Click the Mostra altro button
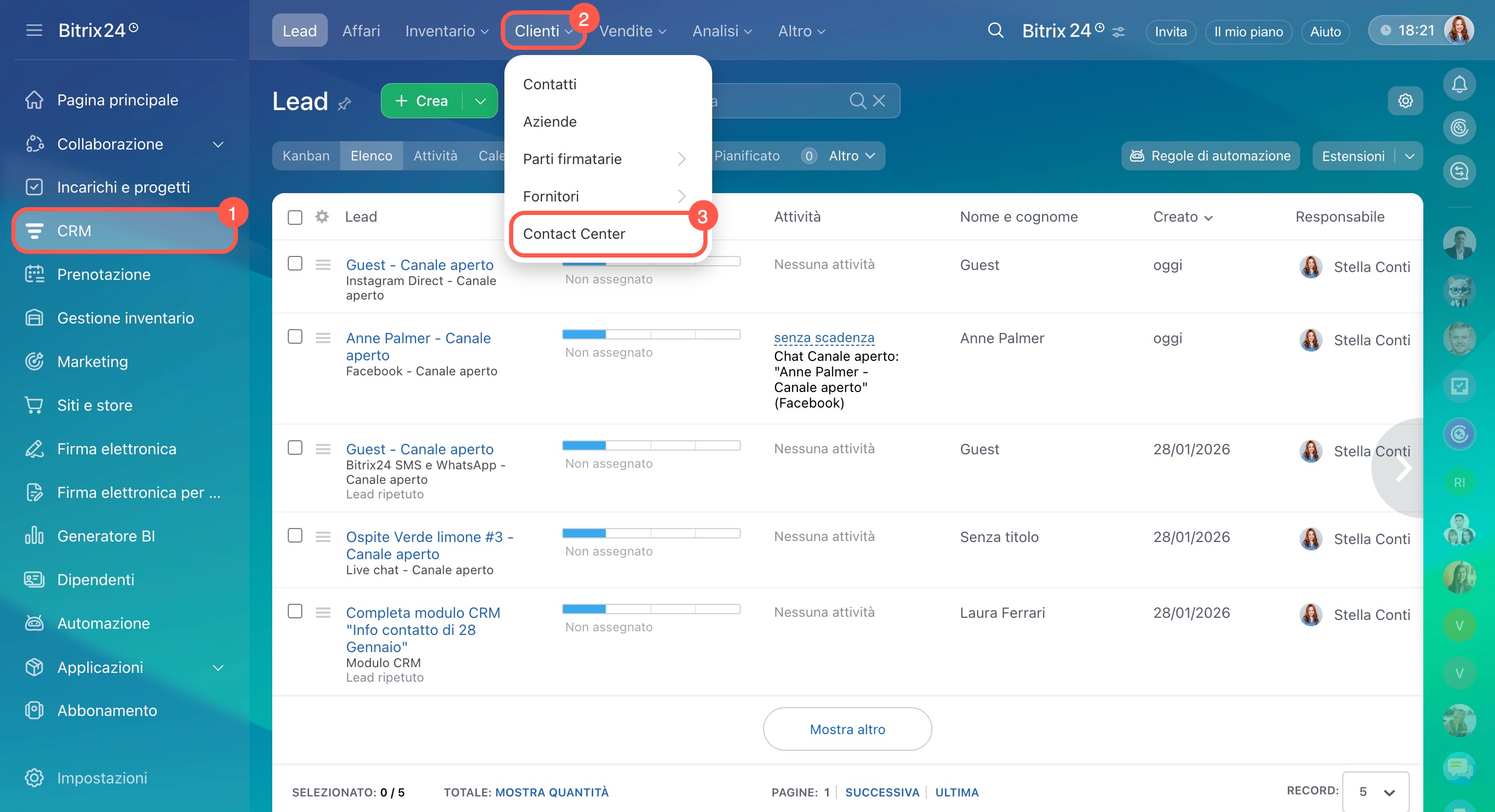 (x=847, y=729)
